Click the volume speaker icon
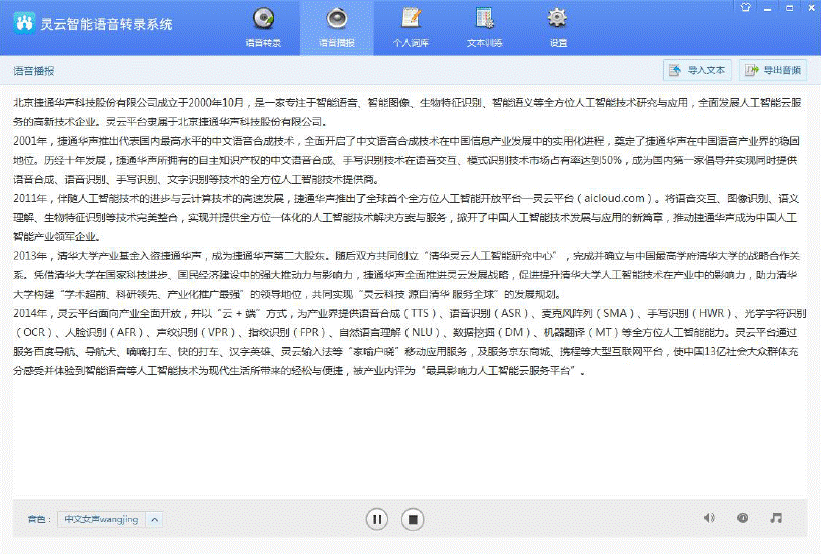Image resolution: width=821 pixels, height=554 pixels. click(x=709, y=518)
